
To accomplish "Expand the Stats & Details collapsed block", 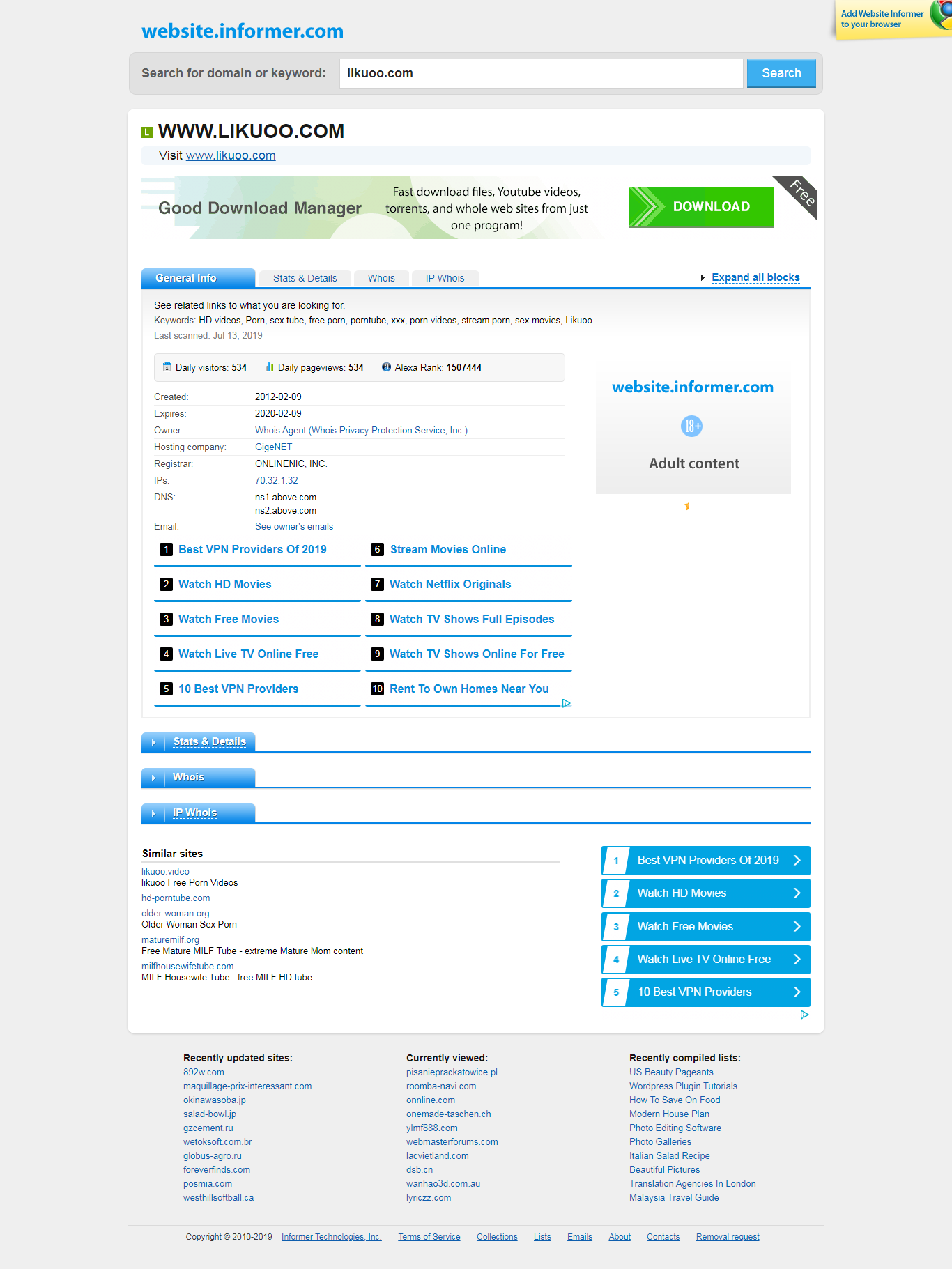I will pos(199,741).
